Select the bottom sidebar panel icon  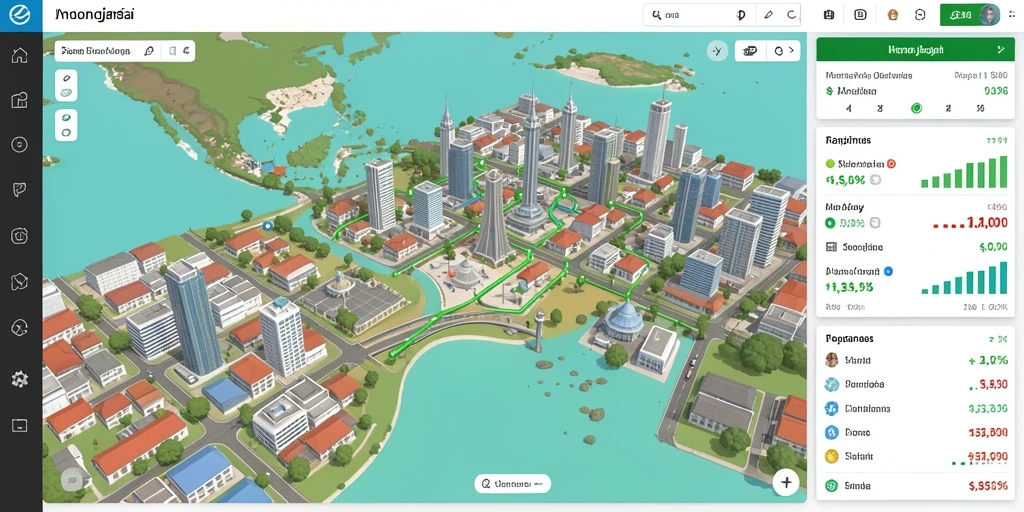(20, 426)
